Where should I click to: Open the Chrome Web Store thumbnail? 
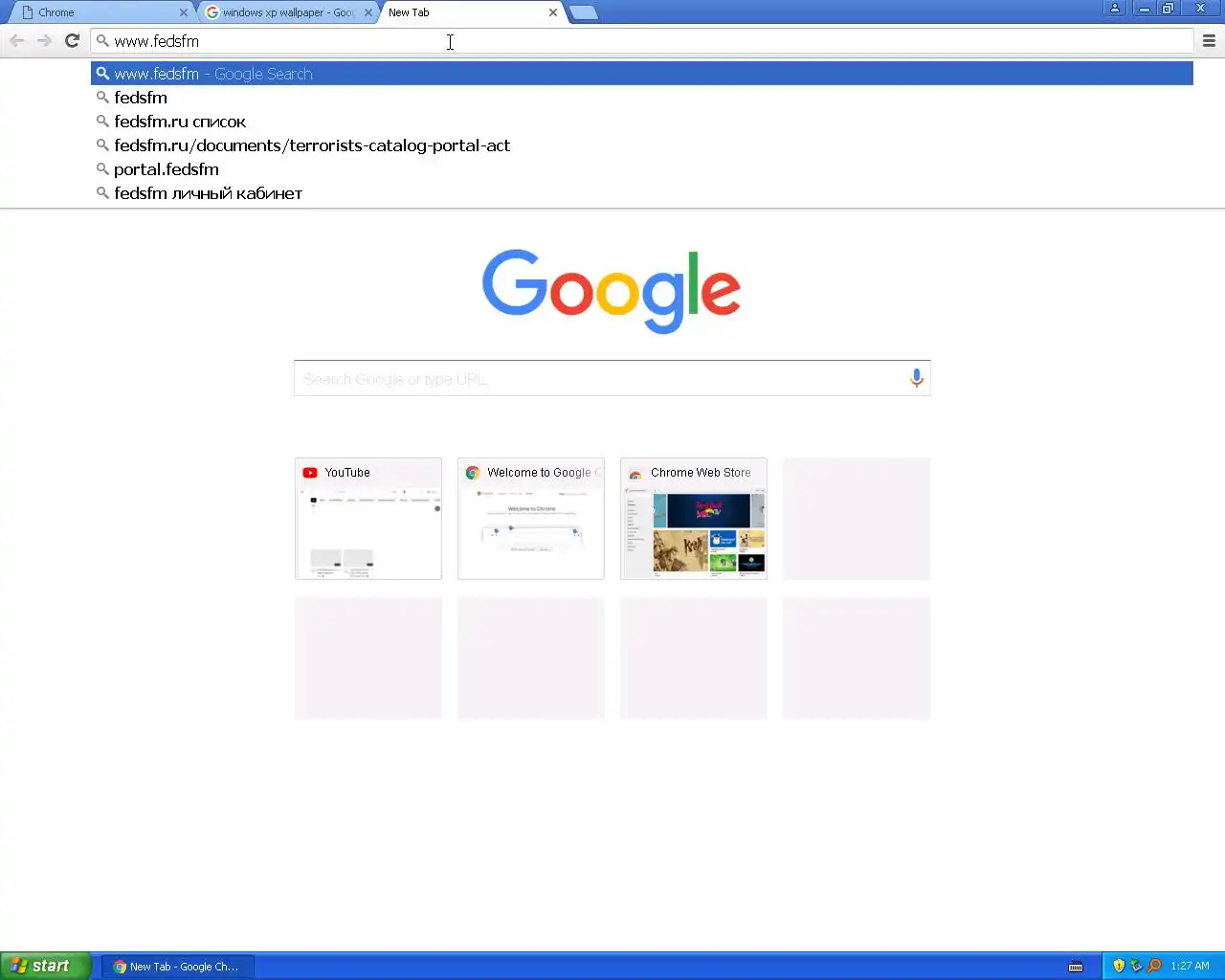[x=694, y=518]
